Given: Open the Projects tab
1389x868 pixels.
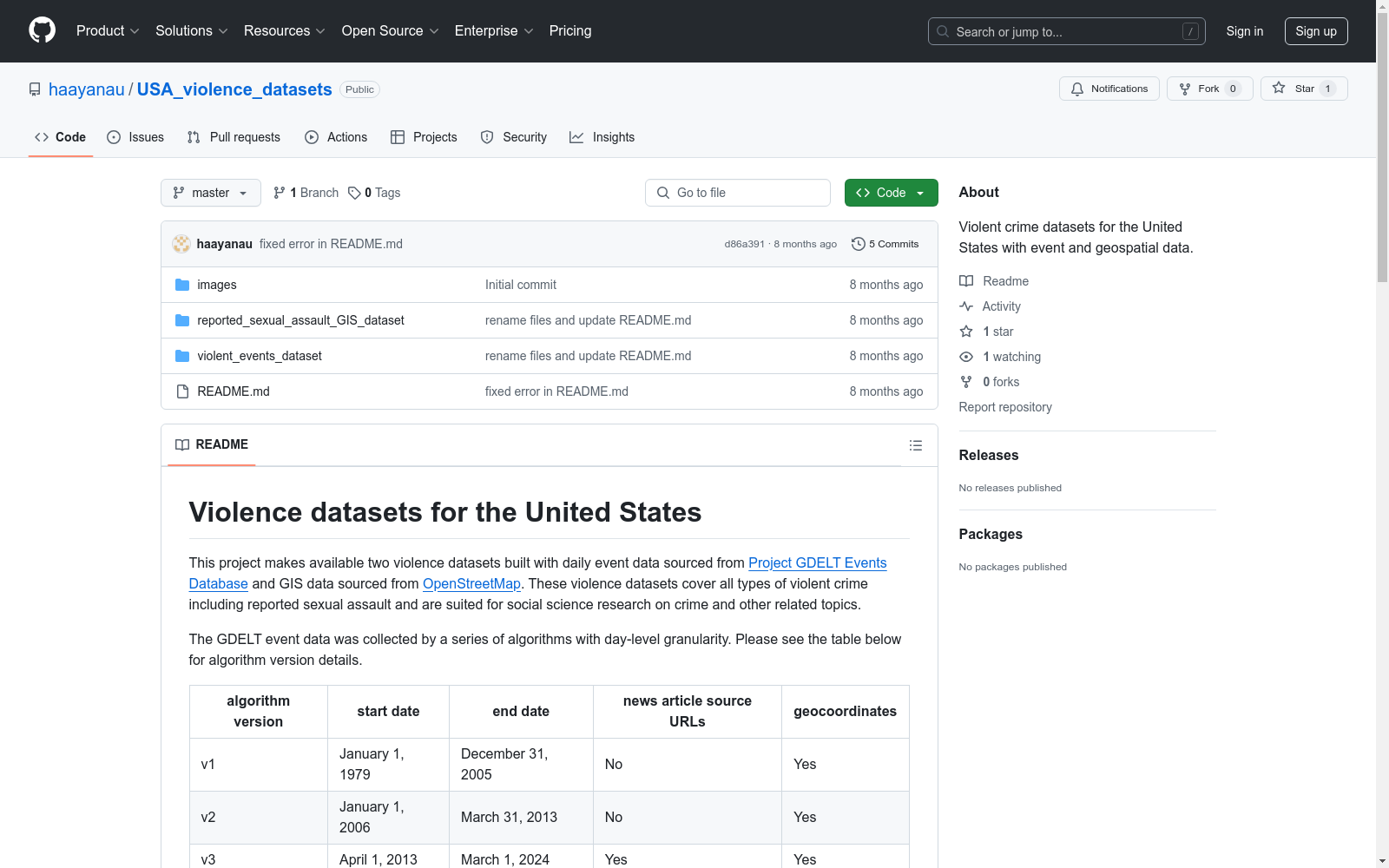Looking at the screenshot, I should pos(424,137).
